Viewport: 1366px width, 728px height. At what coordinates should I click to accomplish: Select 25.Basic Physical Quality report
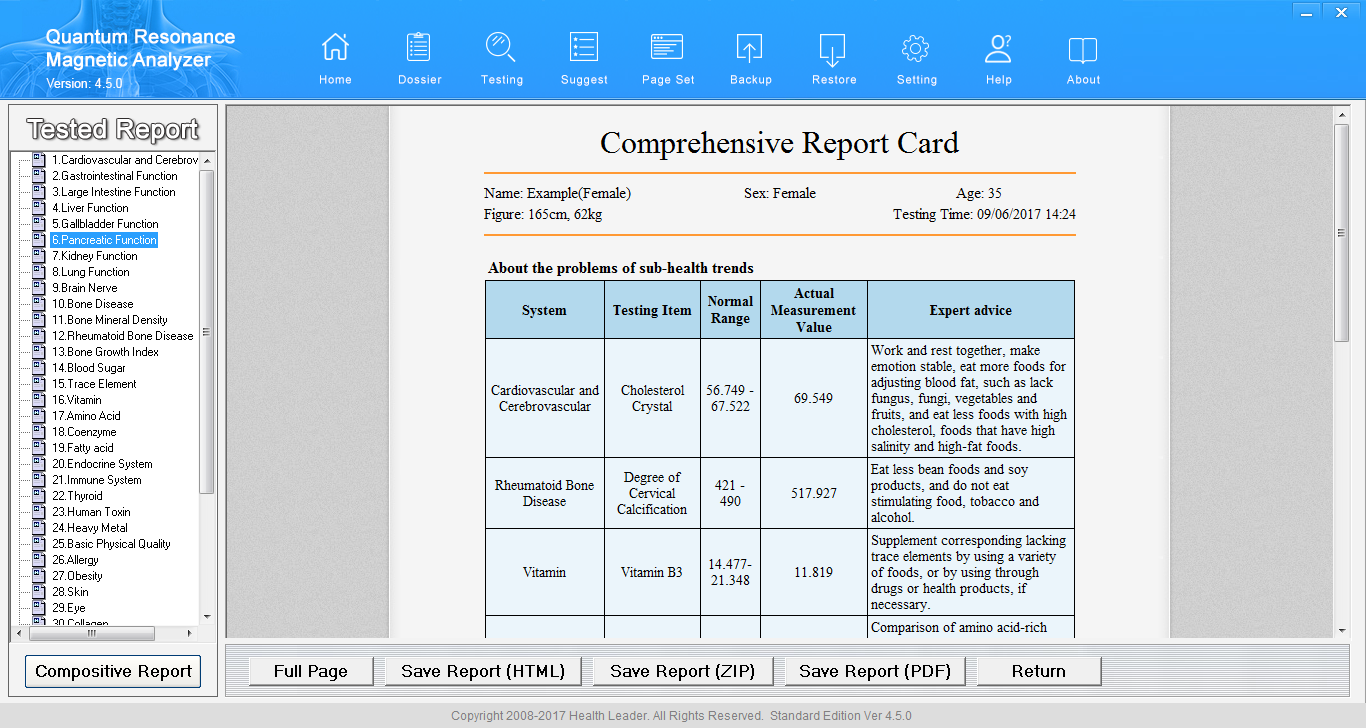click(112, 544)
